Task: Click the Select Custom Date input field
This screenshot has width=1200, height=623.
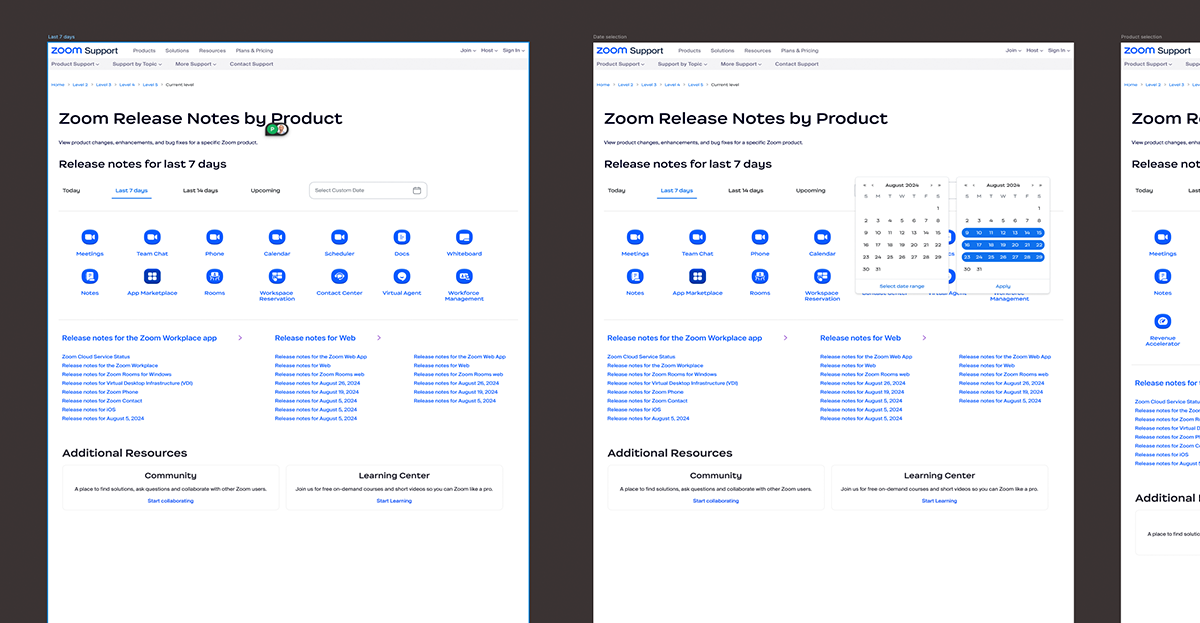Action: (360, 190)
